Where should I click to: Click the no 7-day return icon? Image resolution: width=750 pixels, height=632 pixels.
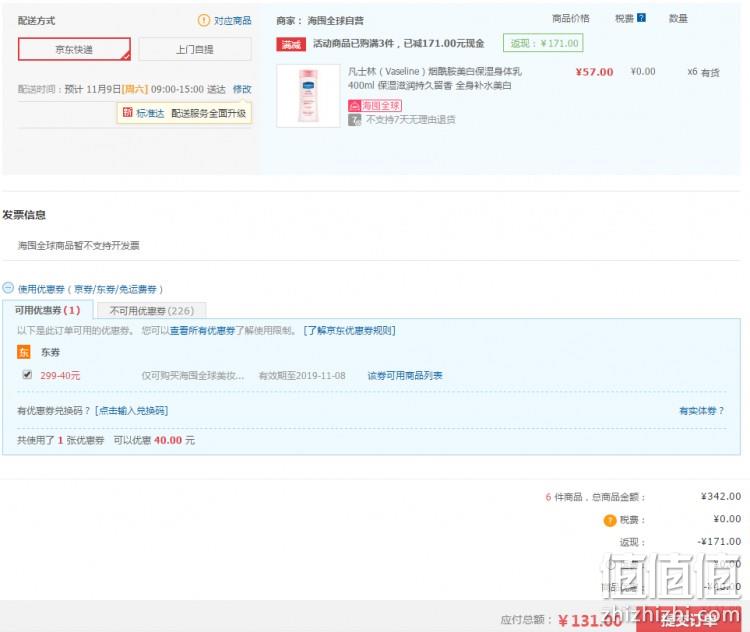pyautogui.click(x=354, y=120)
